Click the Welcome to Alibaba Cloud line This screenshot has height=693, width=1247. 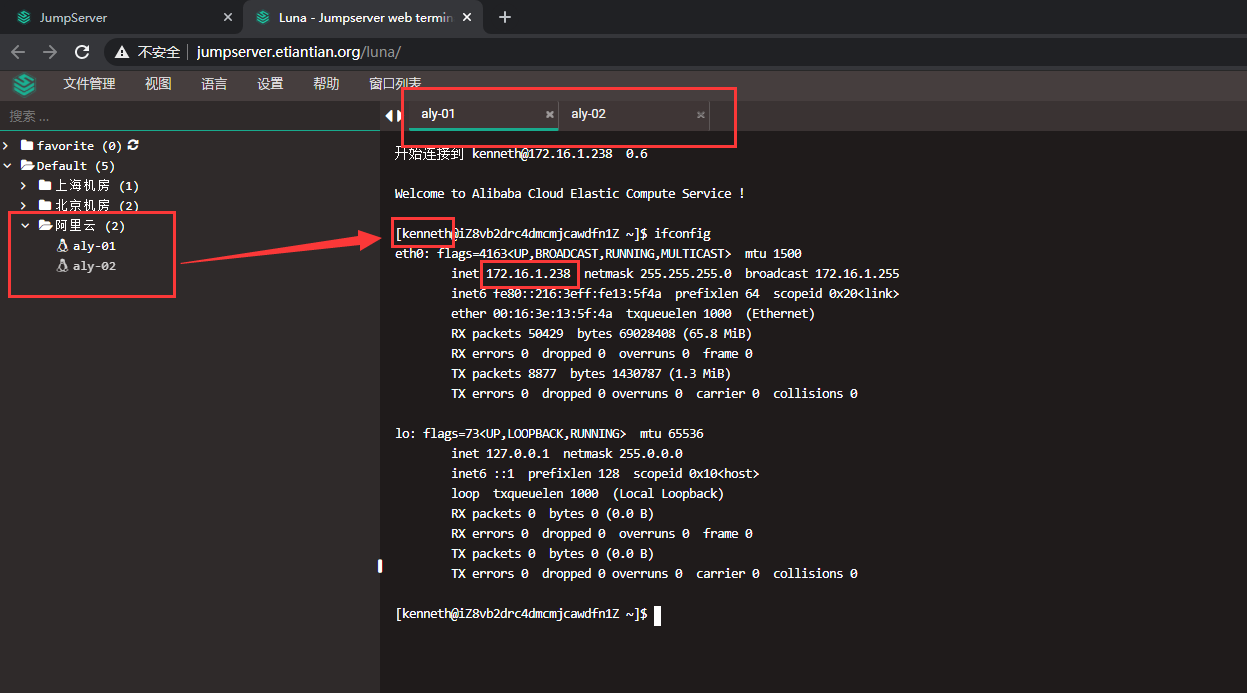(x=570, y=194)
